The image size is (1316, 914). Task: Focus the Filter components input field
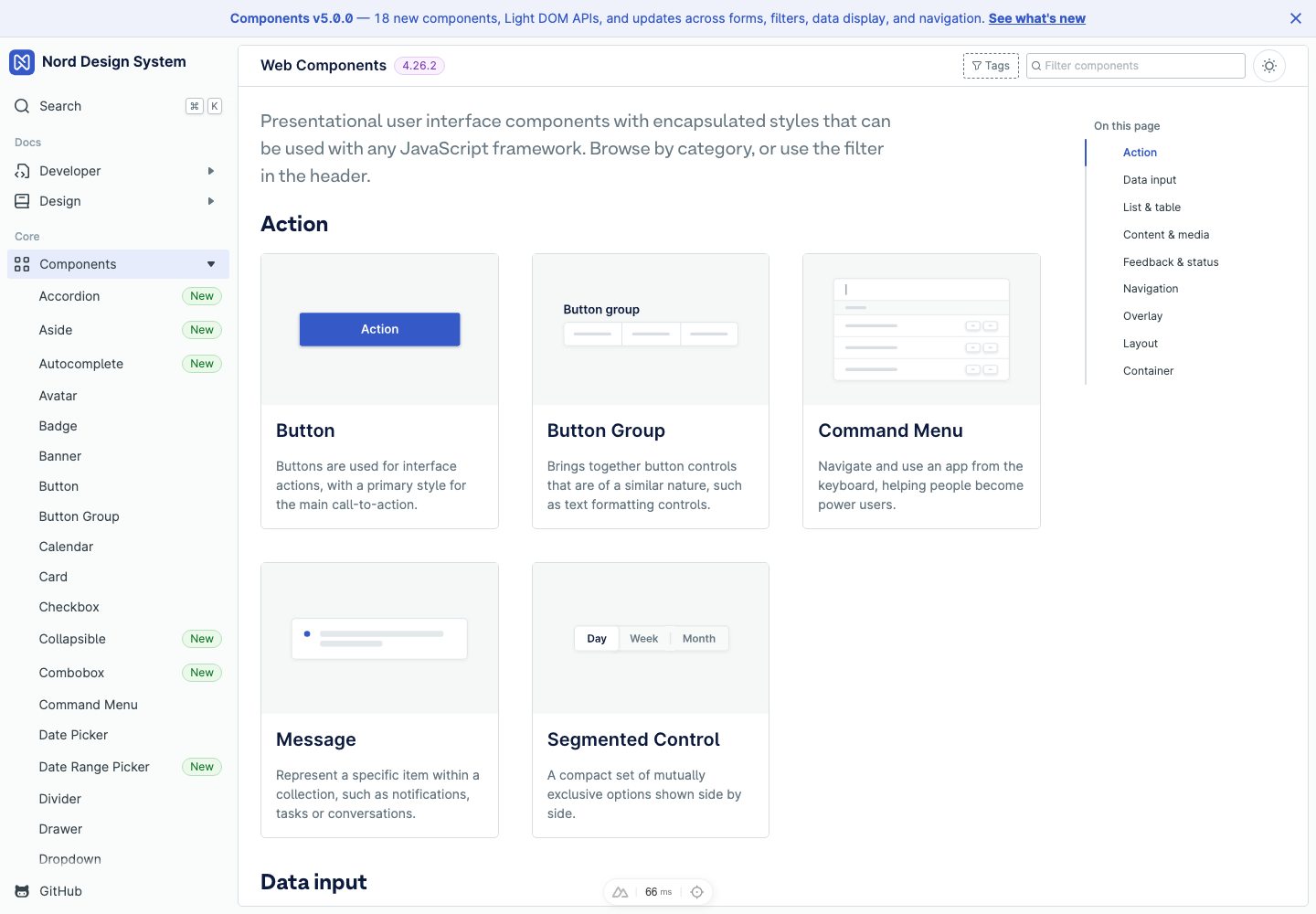(1136, 66)
